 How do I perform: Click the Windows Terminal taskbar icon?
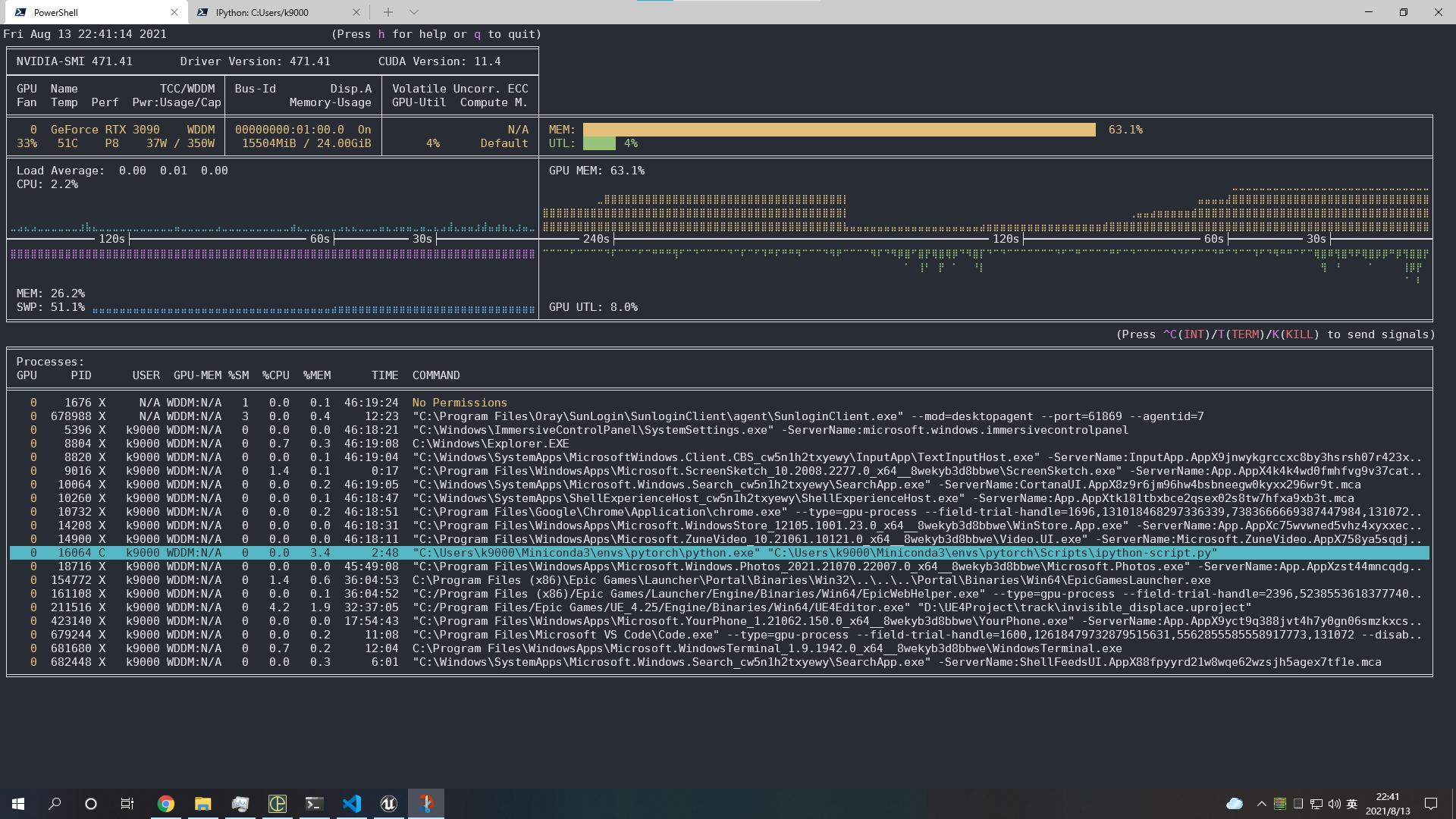(314, 804)
